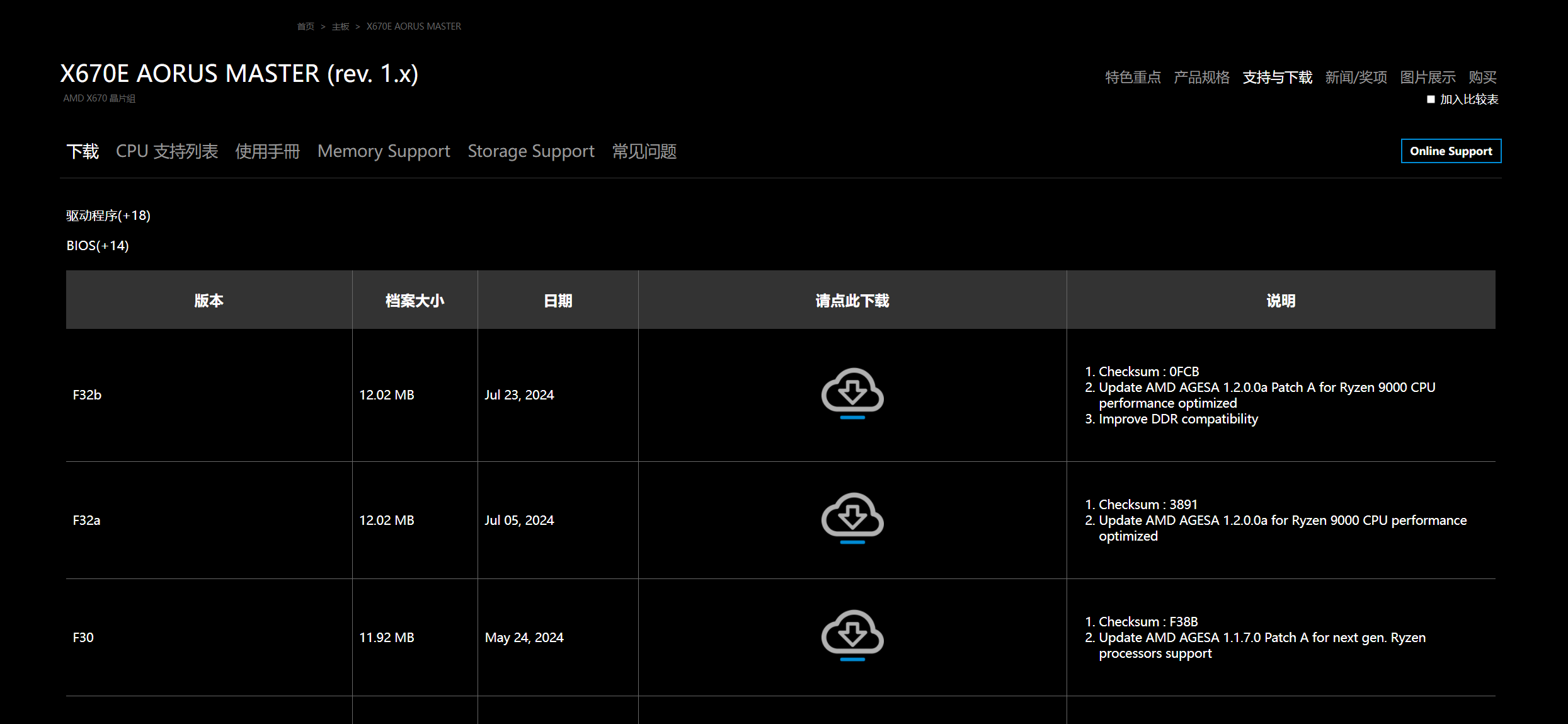
Task: Open the 购买 buy page
Action: point(1482,78)
